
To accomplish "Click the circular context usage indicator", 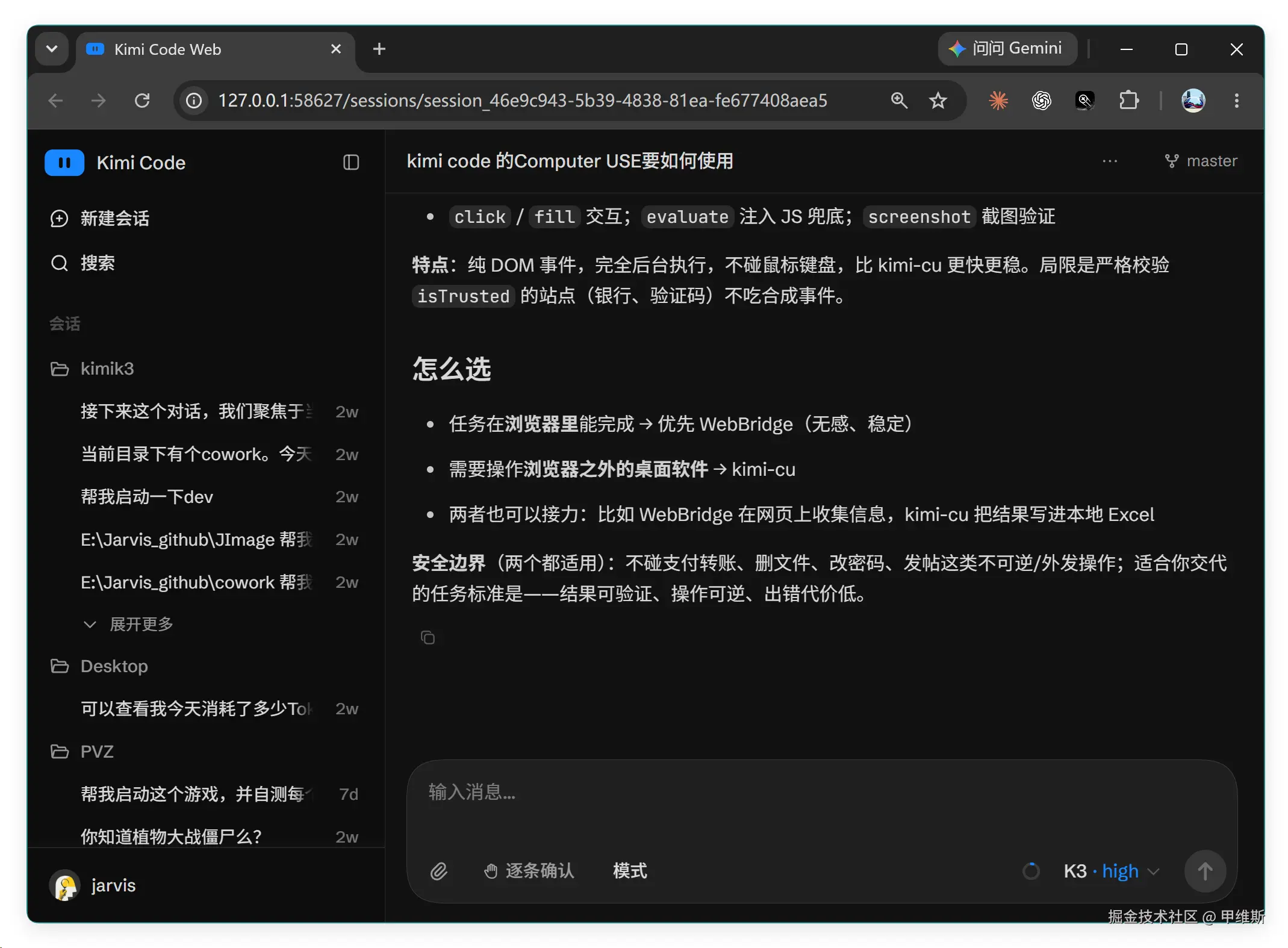I will click(x=1031, y=871).
